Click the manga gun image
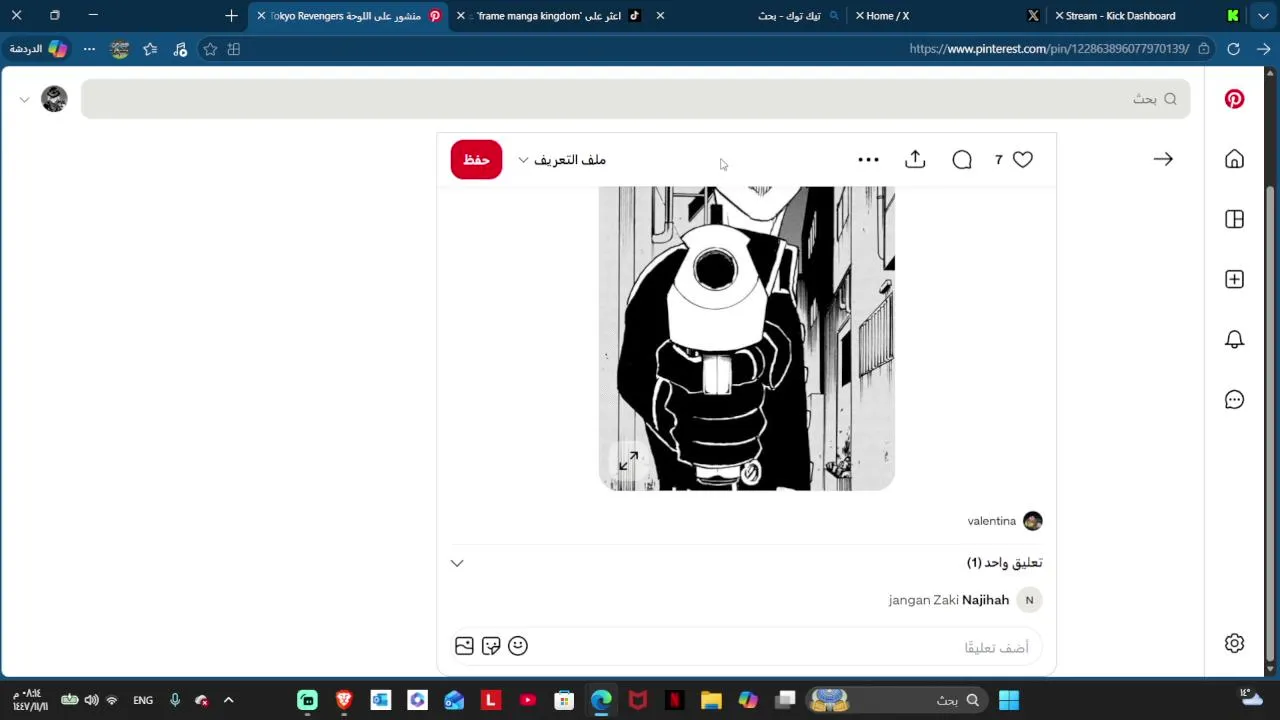Viewport: 1280px width, 720px height. pyautogui.click(x=746, y=338)
